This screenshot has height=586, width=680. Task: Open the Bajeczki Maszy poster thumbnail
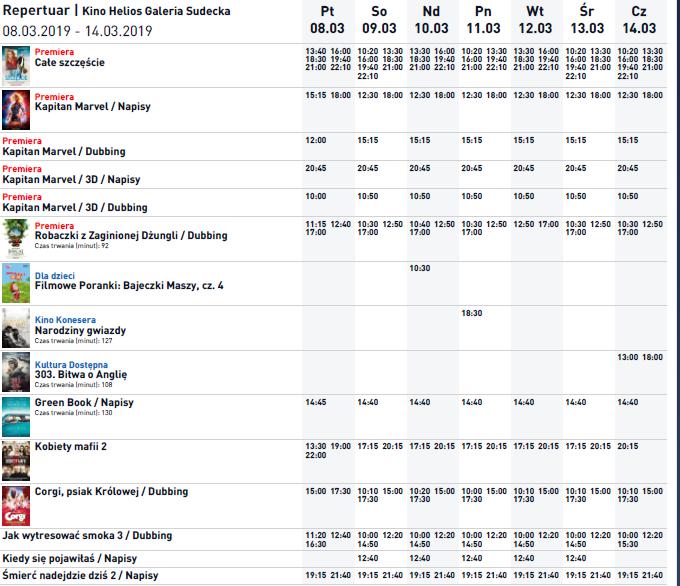tap(16, 283)
